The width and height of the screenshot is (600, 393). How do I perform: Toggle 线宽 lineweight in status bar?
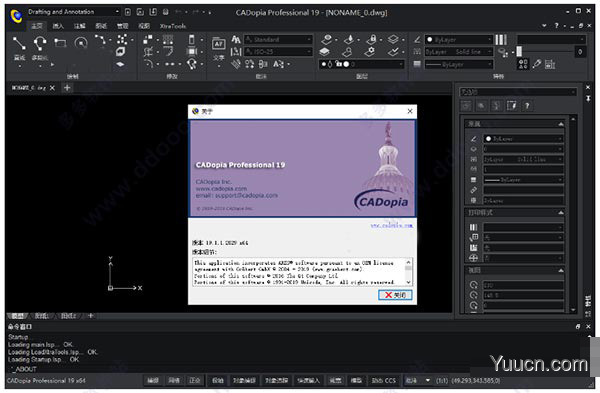click(x=336, y=380)
